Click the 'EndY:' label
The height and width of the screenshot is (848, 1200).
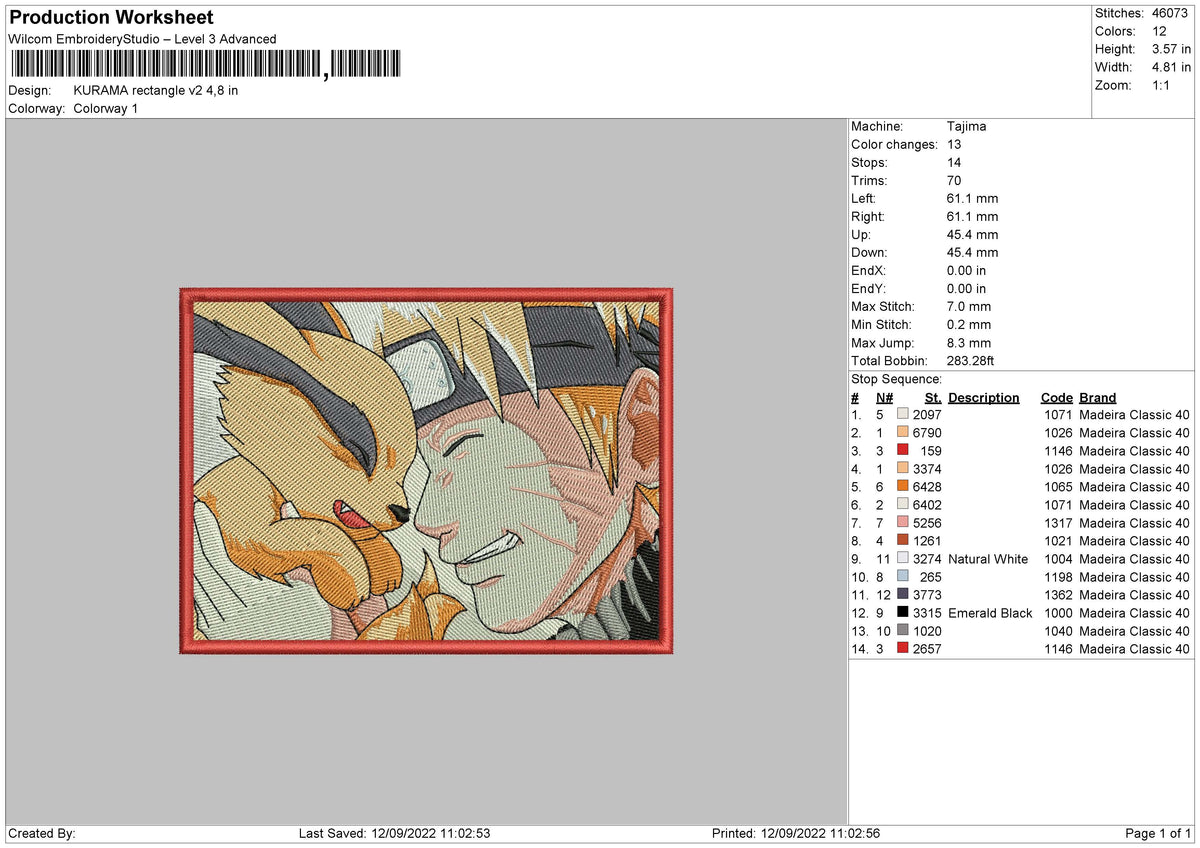[868, 289]
